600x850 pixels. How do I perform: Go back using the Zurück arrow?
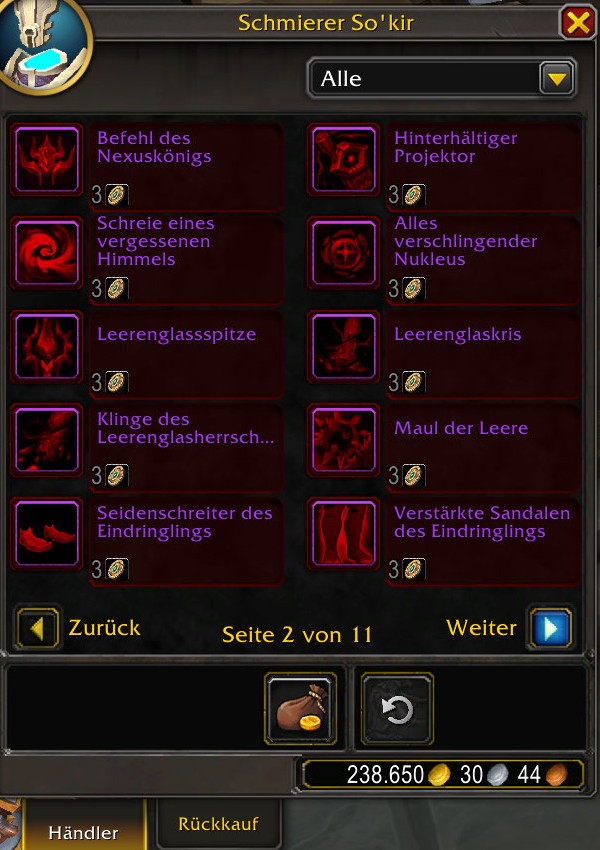tap(37, 628)
